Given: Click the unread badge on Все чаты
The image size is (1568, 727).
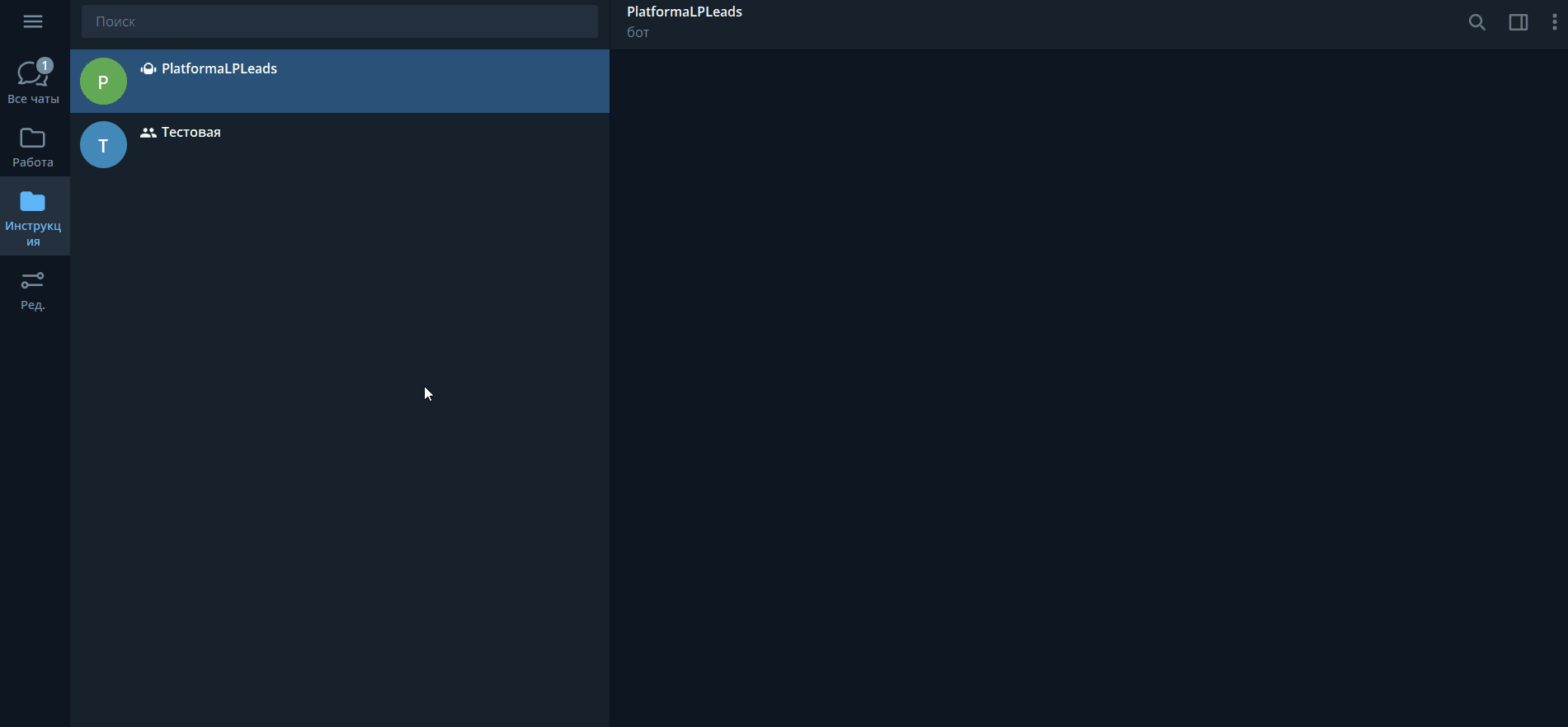Looking at the screenshot, I should point(45,65).
